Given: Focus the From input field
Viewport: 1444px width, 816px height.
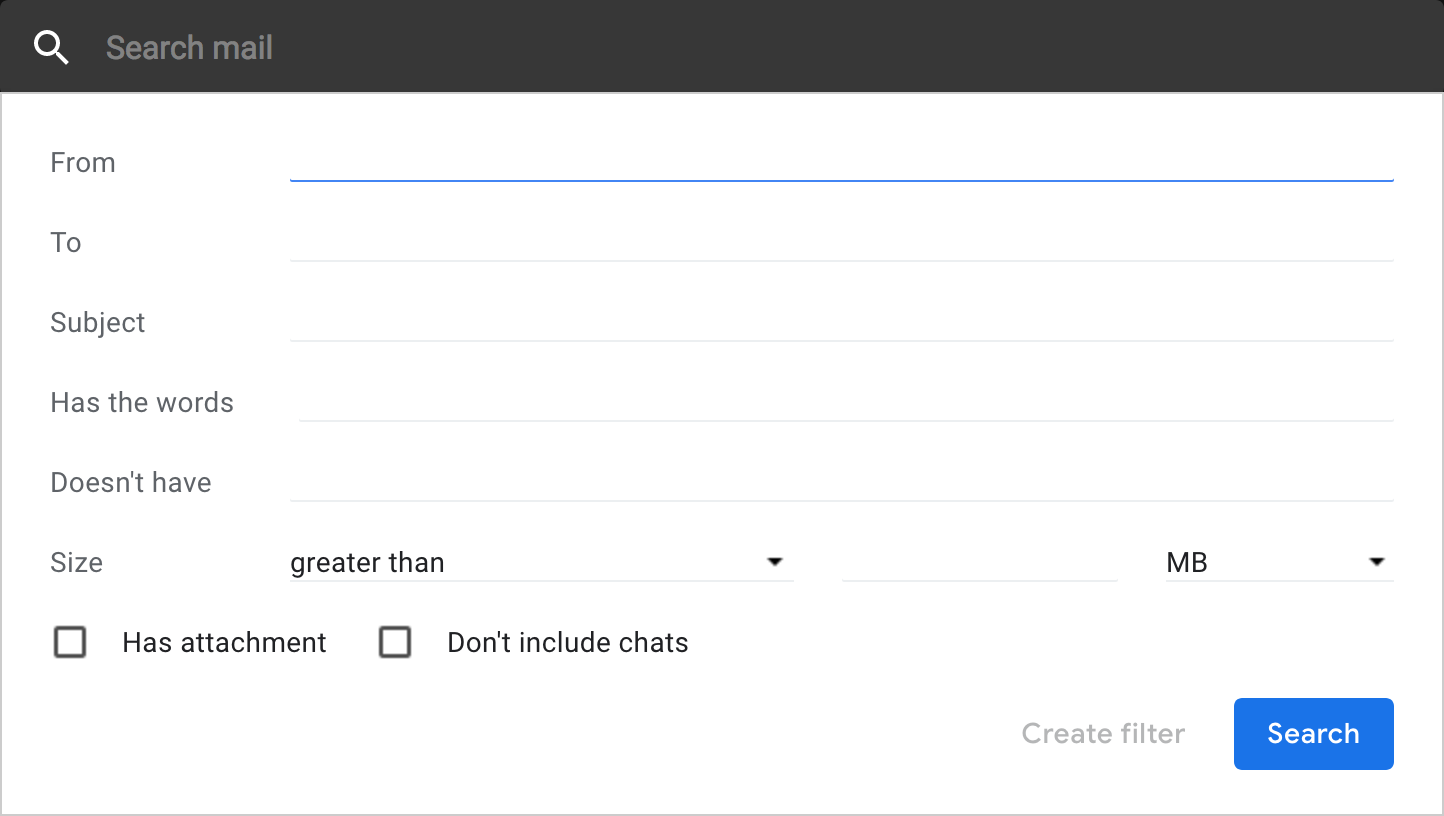Looking at the screenshot, I should [840, 163].
